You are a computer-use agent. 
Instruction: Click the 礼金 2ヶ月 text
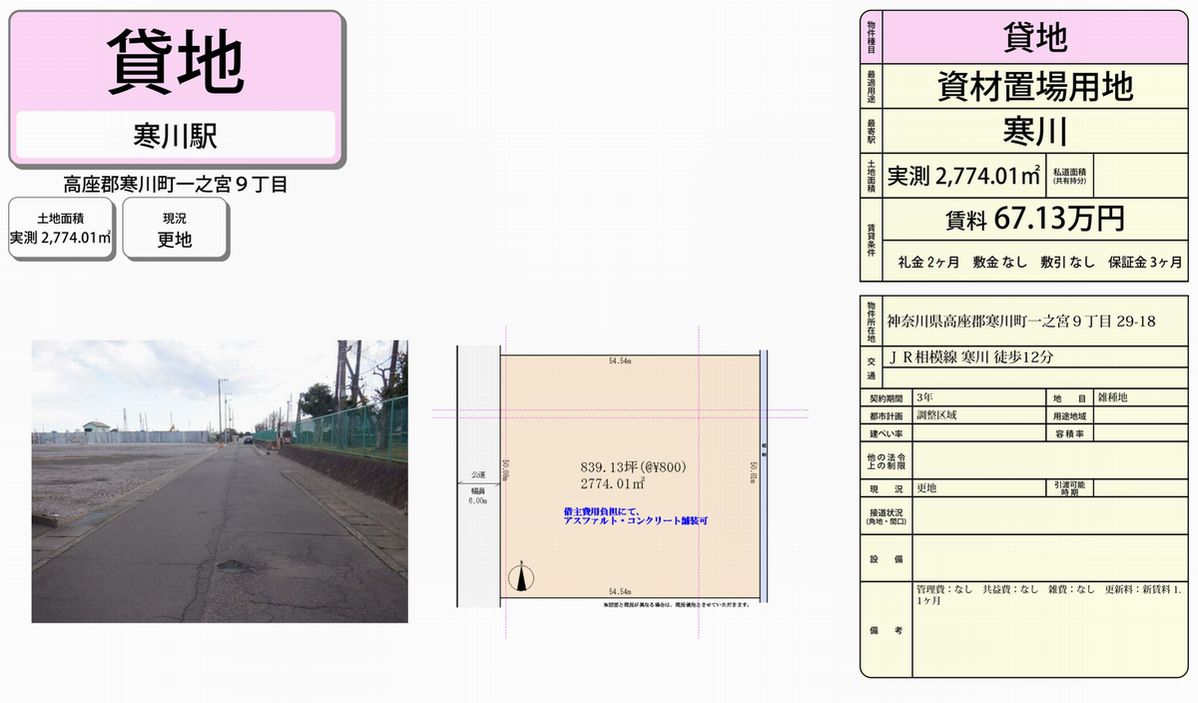tap(928, 262)
